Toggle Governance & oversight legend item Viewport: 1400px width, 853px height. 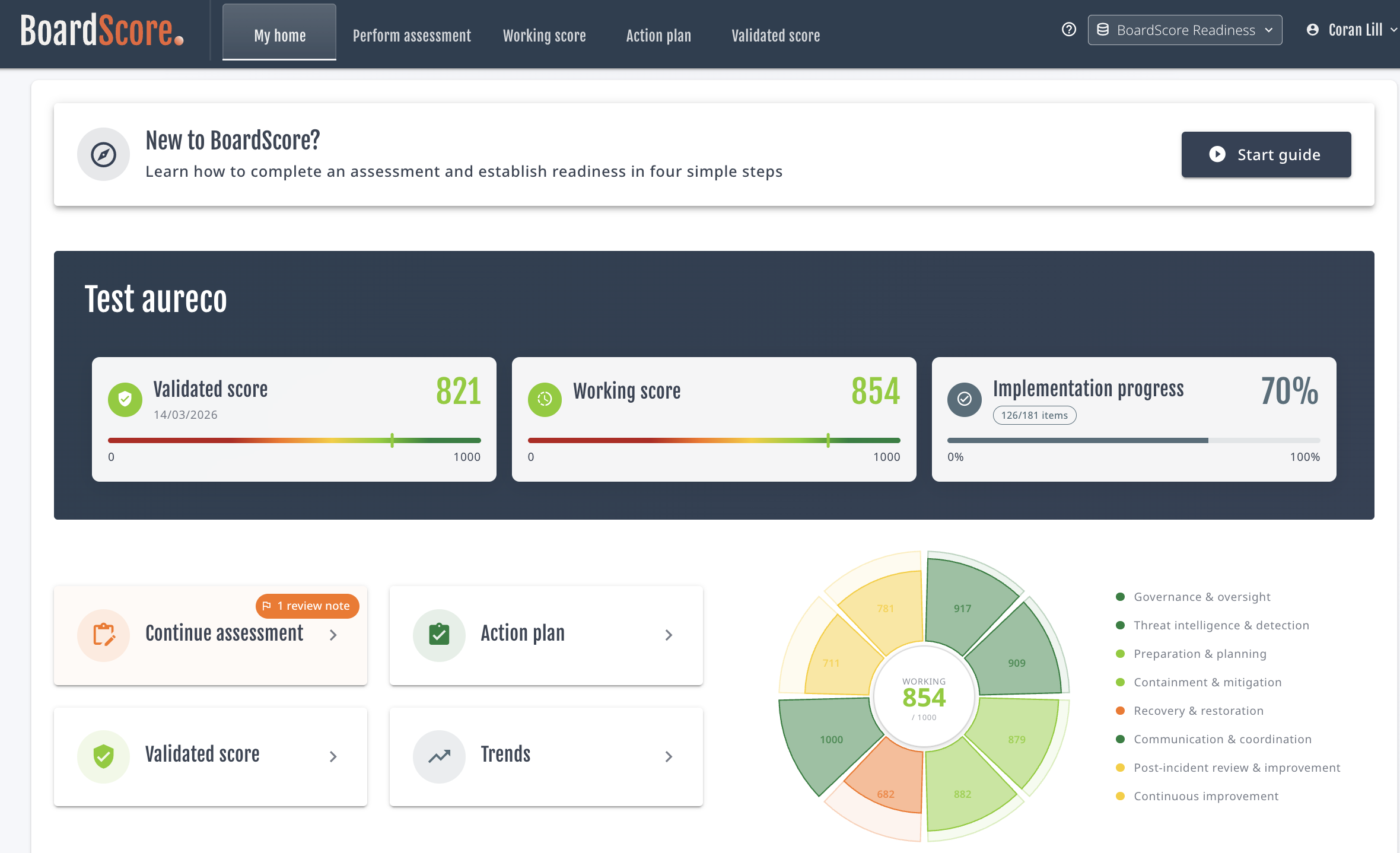(x=1201, y=597)
